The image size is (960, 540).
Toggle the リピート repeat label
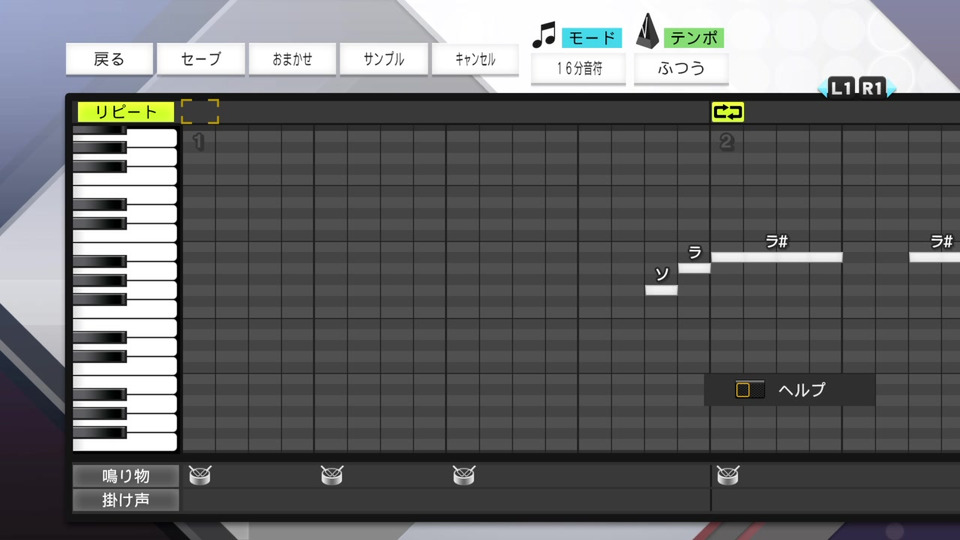tap(126, 112)
